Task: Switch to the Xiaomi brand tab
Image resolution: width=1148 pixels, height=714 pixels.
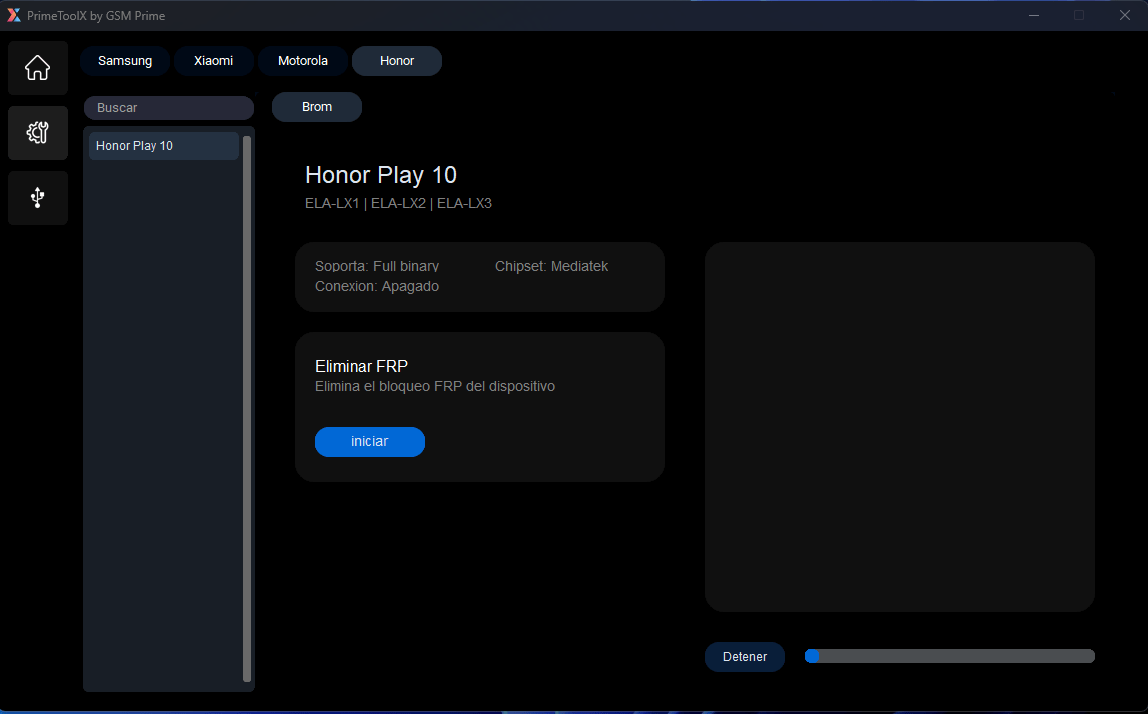Action: 213,60
